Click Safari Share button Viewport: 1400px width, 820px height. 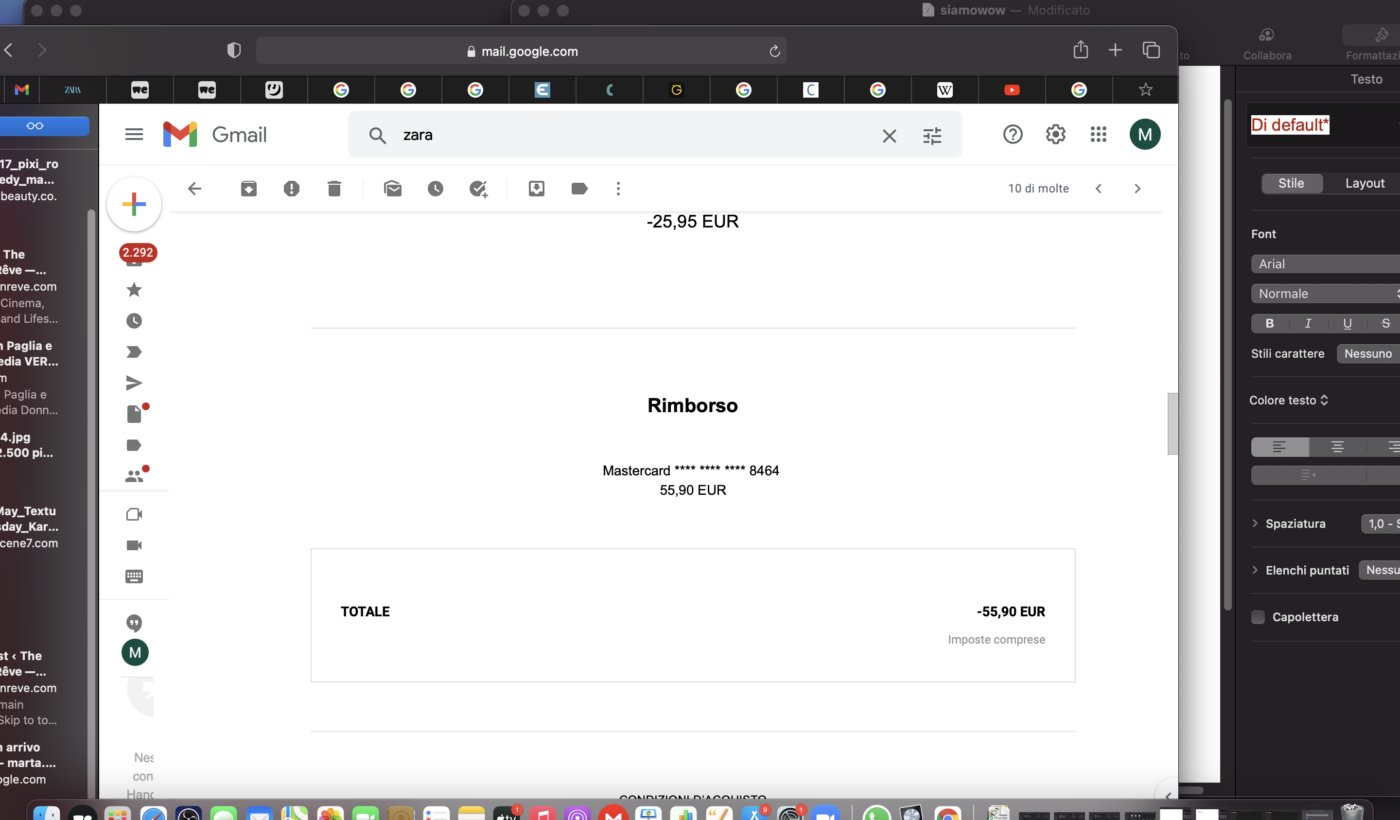[1080, 50]
